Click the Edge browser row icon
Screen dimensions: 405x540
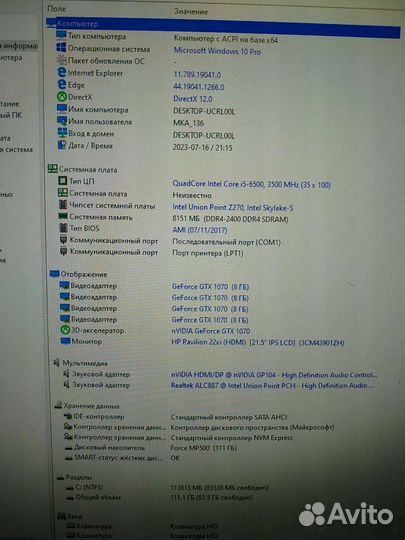tap(62, 84)
